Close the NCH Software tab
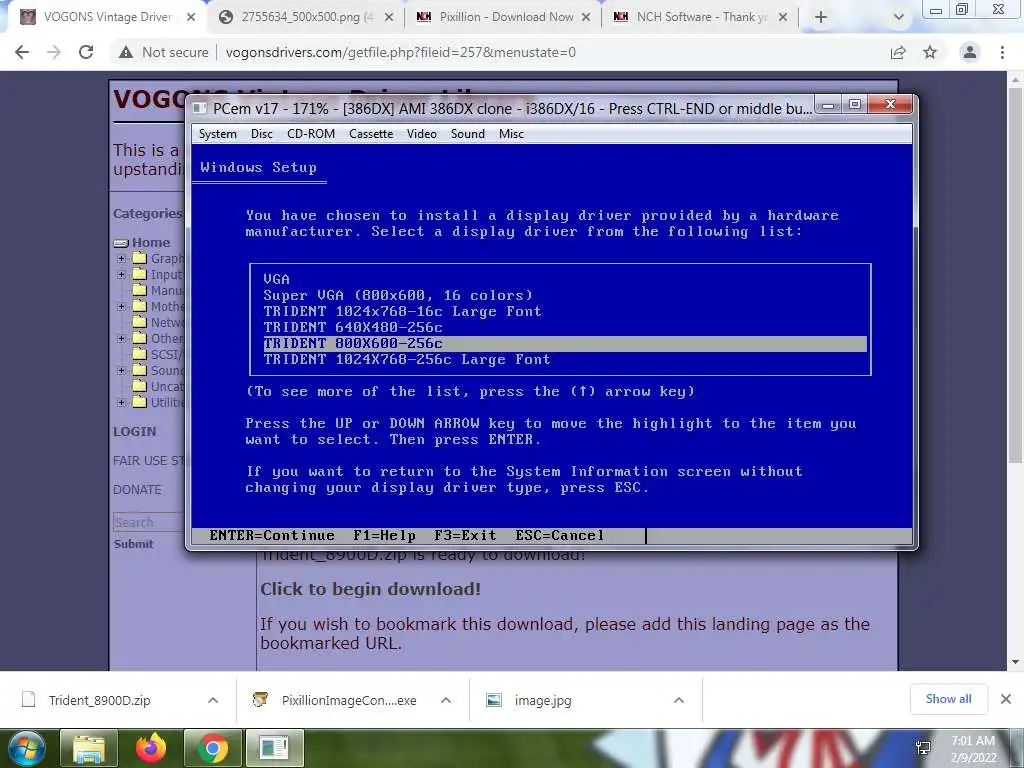This screenshot has width=1024, height=768. [x=783, y=18]
